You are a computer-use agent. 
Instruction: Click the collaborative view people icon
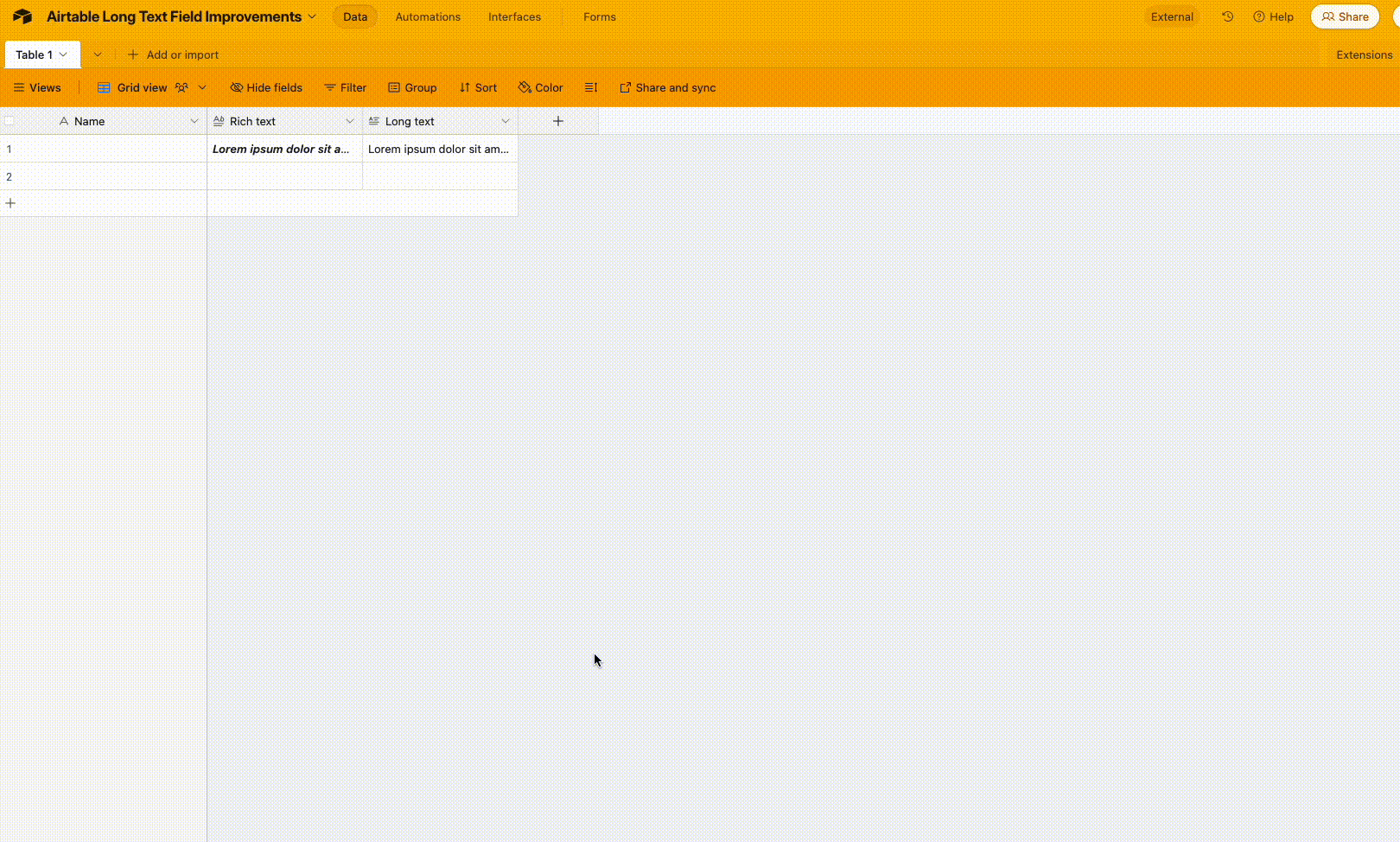coord(181,87)
